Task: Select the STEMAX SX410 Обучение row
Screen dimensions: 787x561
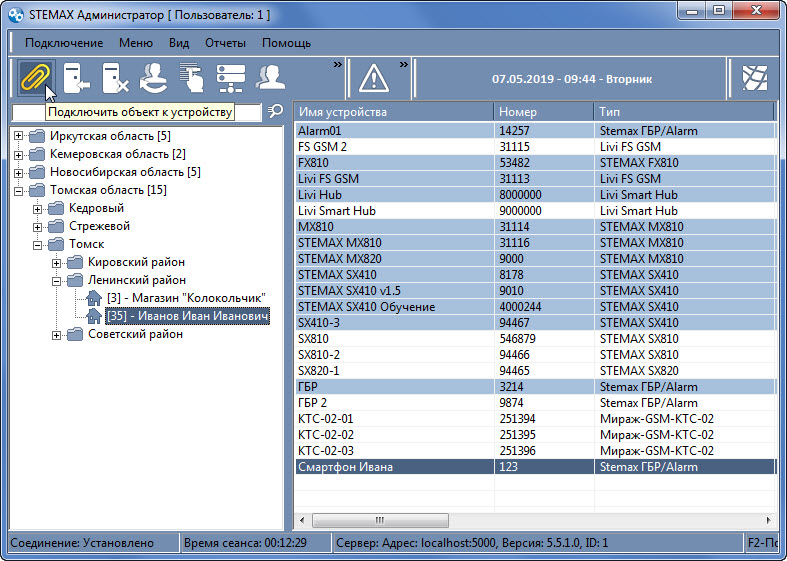Action: pos(535,307)
